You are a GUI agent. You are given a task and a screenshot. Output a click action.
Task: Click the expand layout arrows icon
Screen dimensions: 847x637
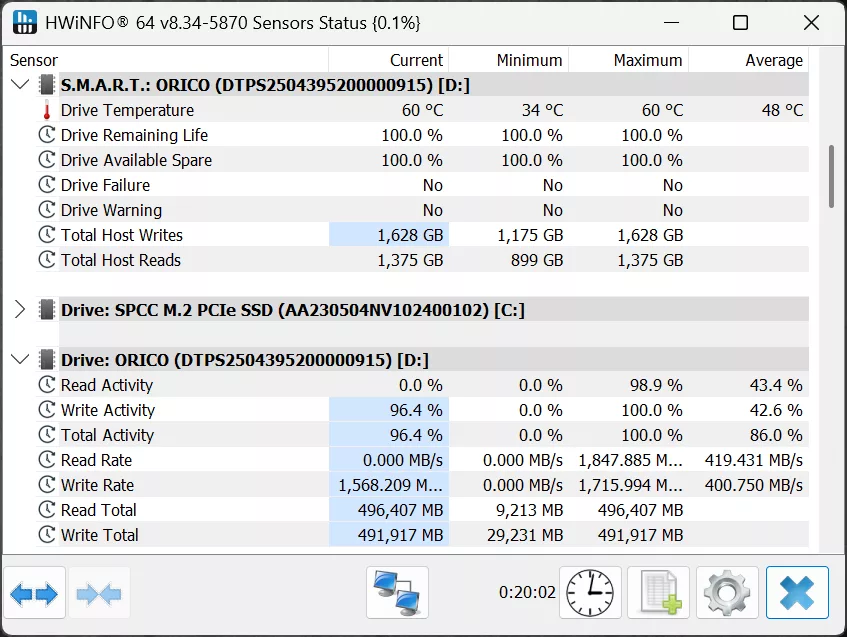(x=35, y=593)
